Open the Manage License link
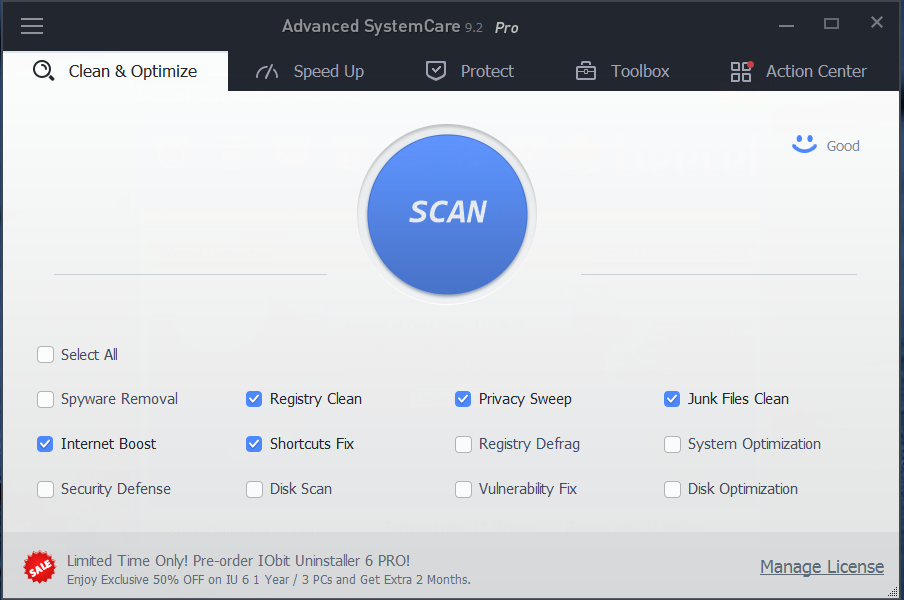The width and height of the screenshot is (904, 600). coord(822,567)
